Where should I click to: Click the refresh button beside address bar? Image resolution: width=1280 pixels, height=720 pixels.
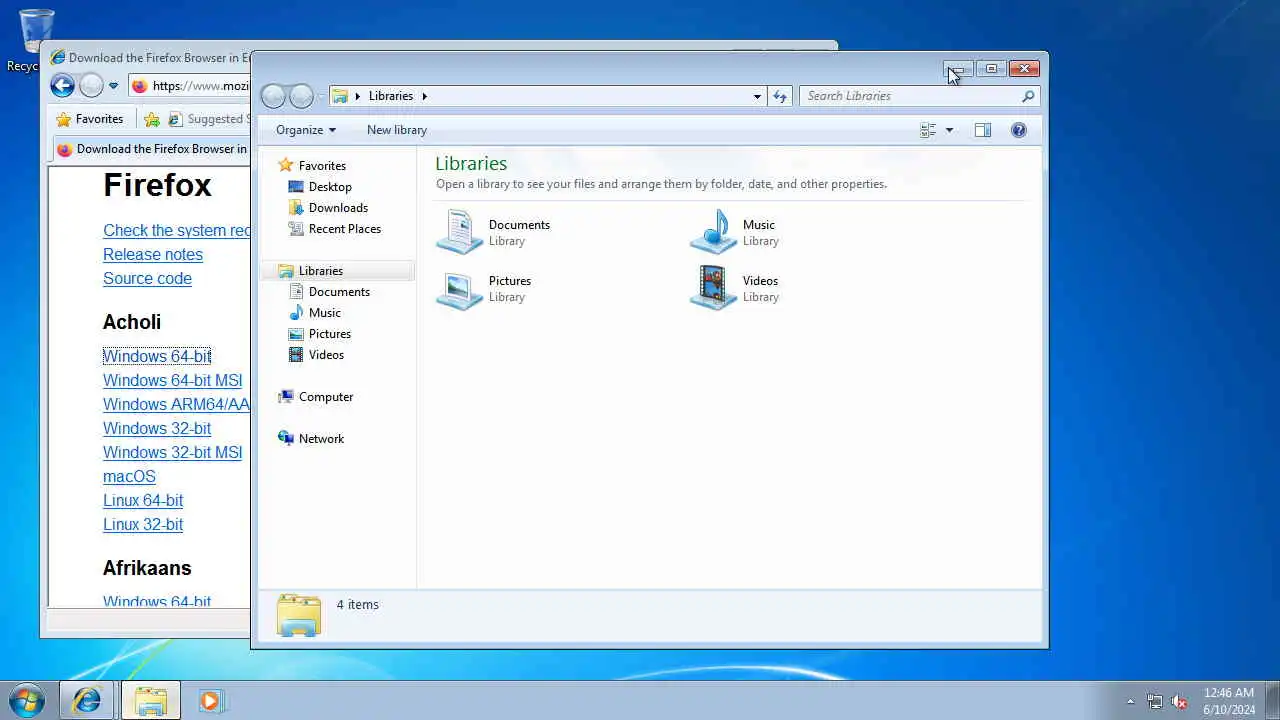point(780,96)
